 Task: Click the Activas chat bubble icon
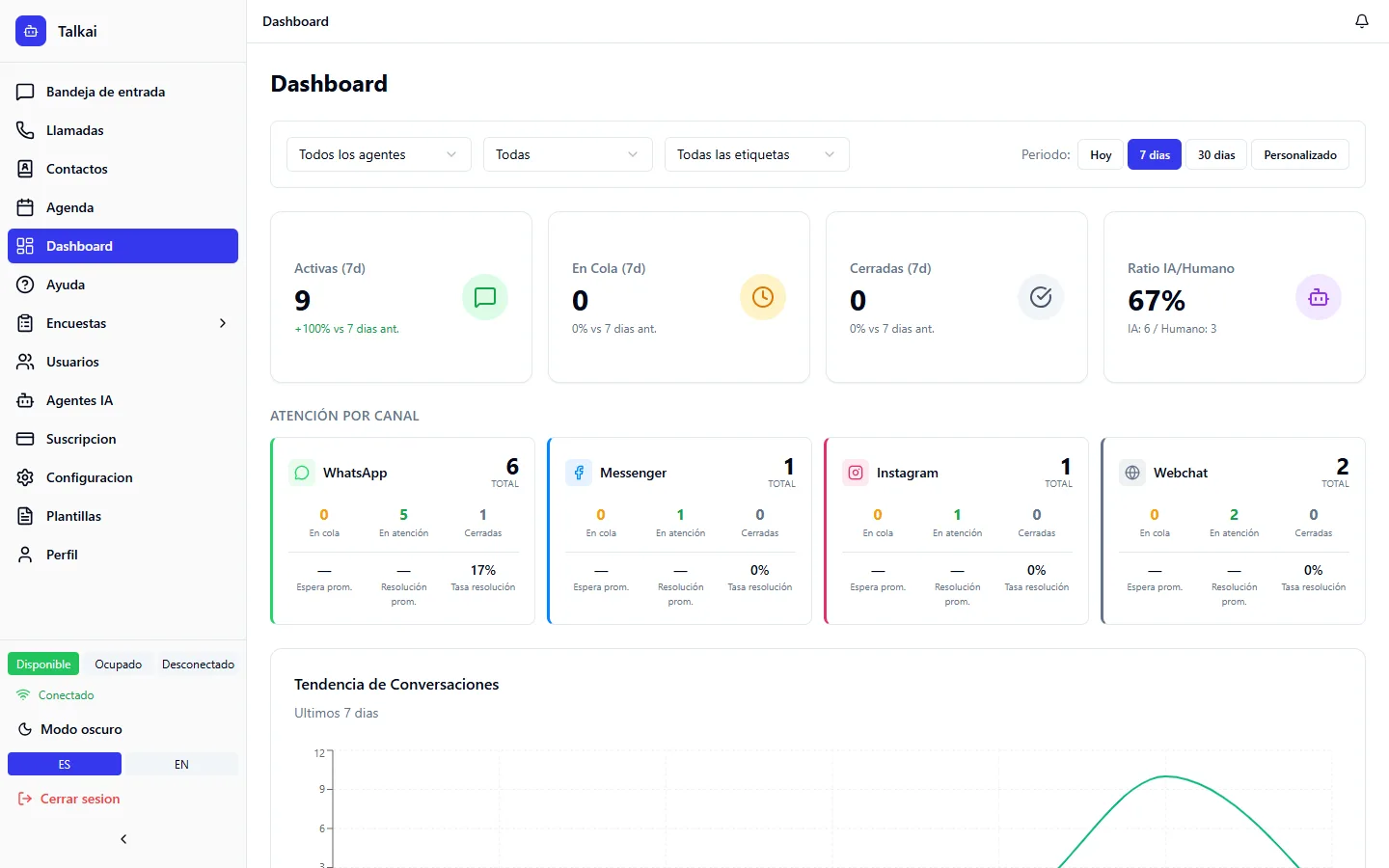tap(485, 297)
